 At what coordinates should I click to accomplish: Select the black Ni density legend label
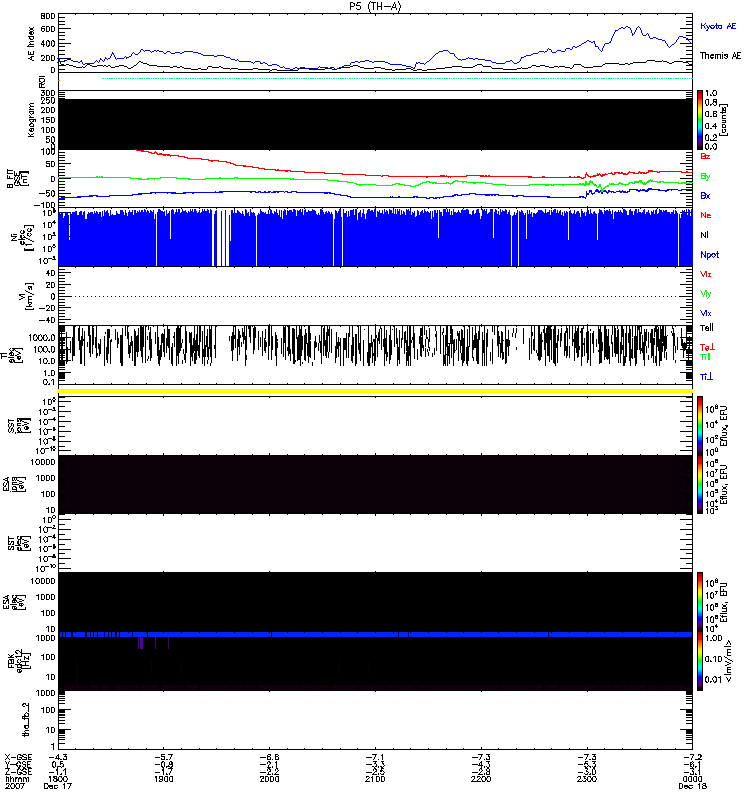[x=704, y=235]
